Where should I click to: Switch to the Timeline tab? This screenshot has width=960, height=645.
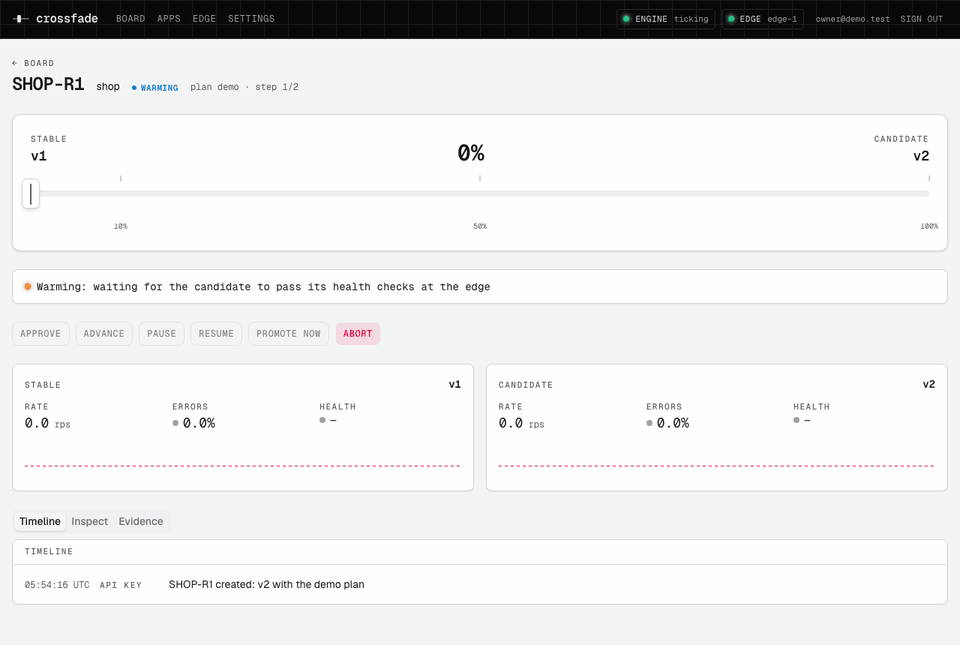coord(40,521)
